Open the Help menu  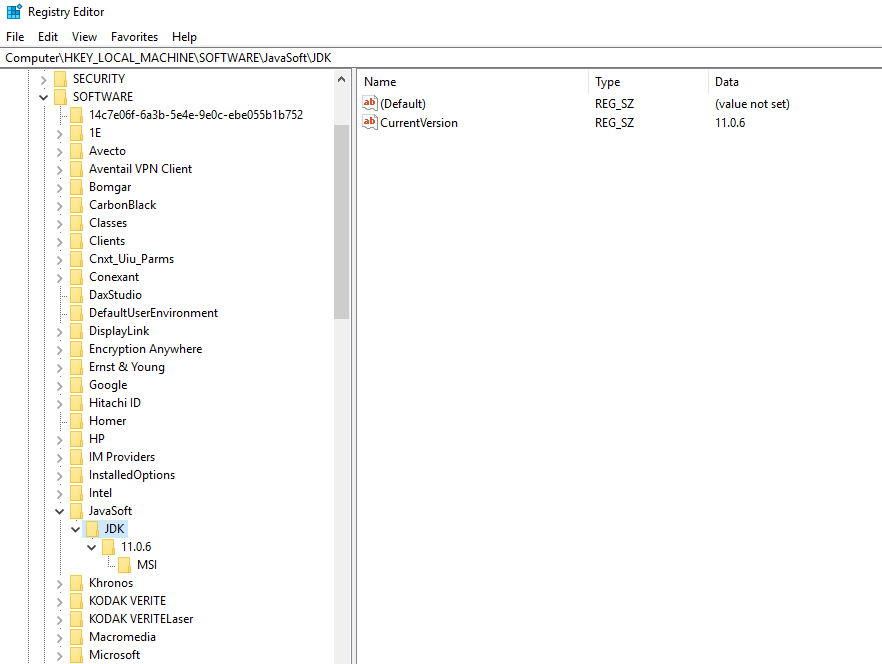click(184, 37)
